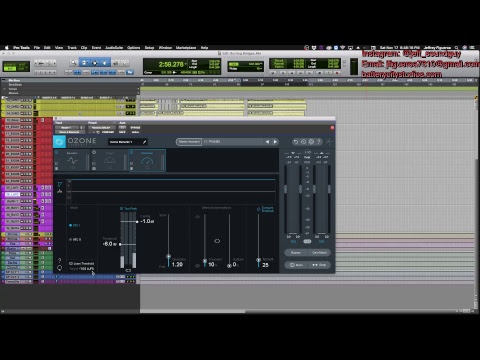Image resolution: width=480 pixels, height=360 pixels.
Task: Open Ozone help question mark icon
Action: [319, 142]
